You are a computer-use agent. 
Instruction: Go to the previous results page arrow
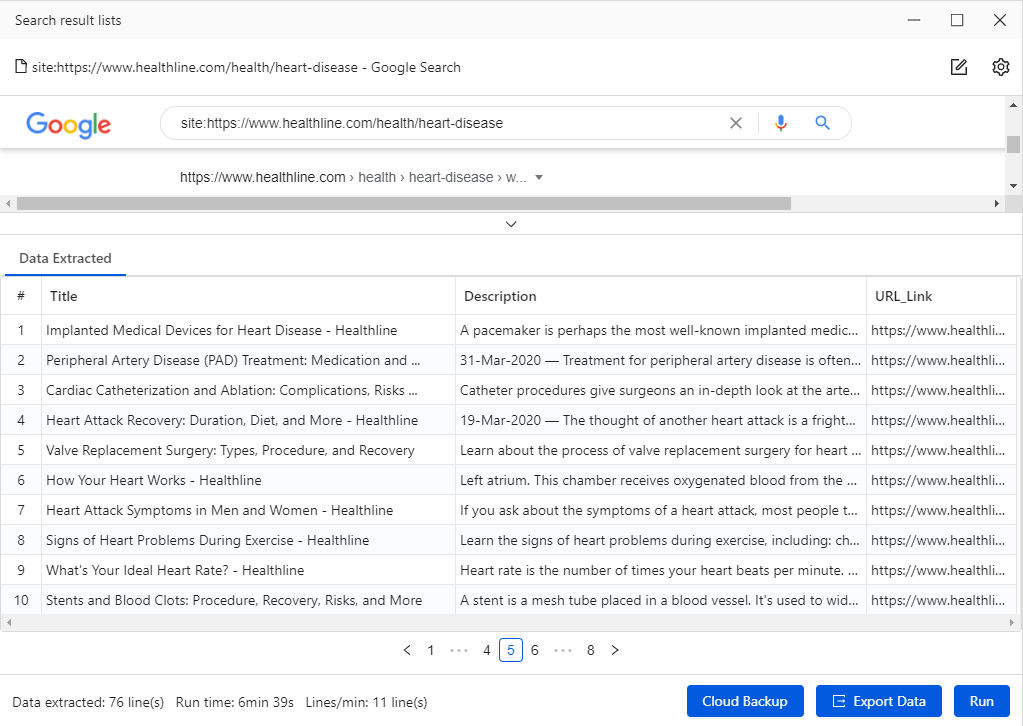point(407,650)
